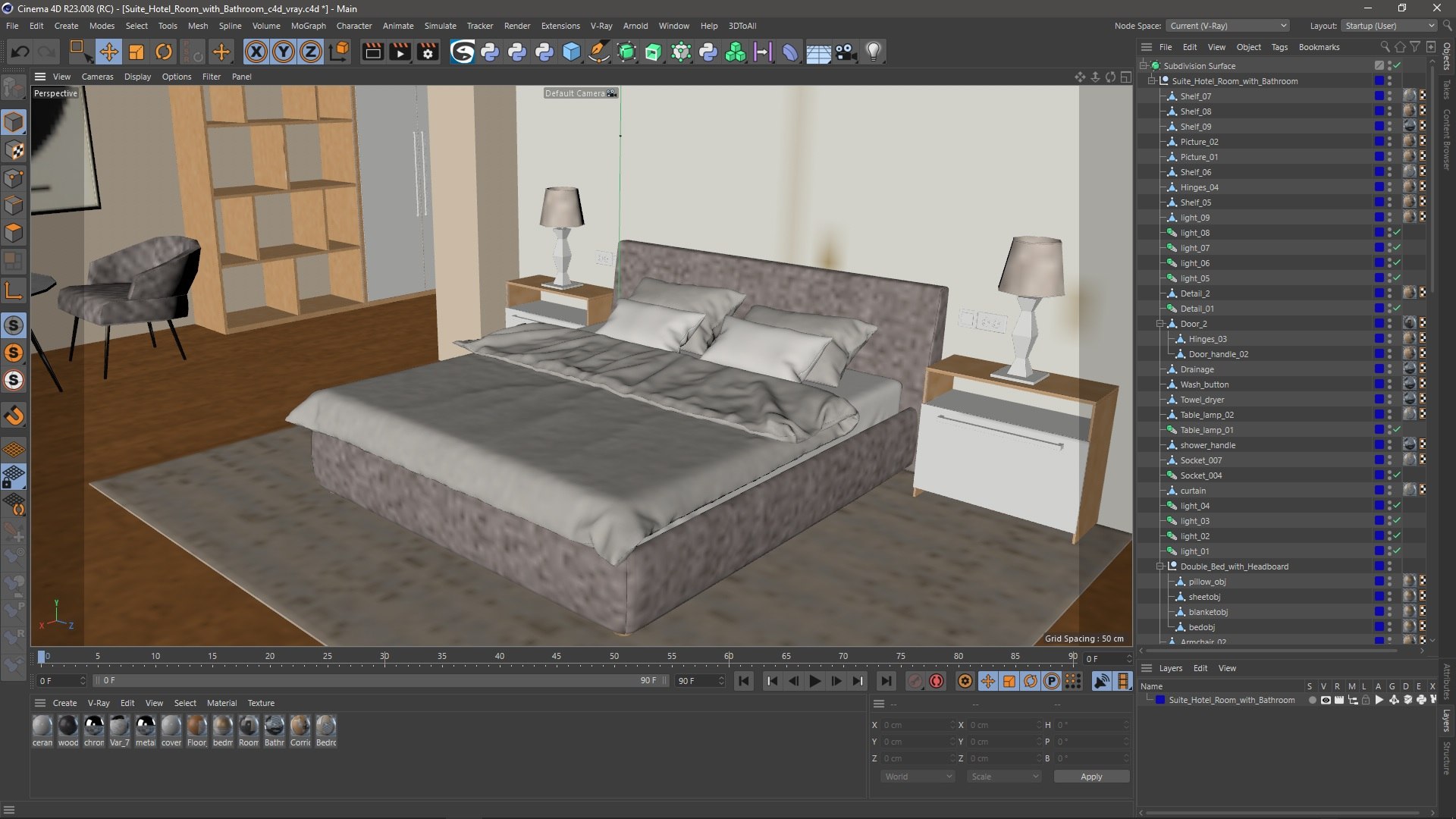Open the Simulate menu

pos(440,26)
